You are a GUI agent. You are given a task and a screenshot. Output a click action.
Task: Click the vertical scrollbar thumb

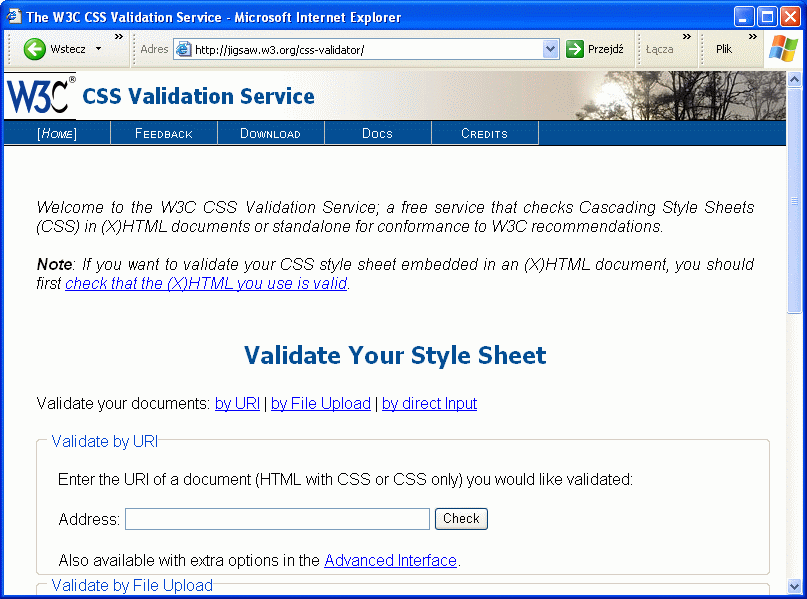794,200
